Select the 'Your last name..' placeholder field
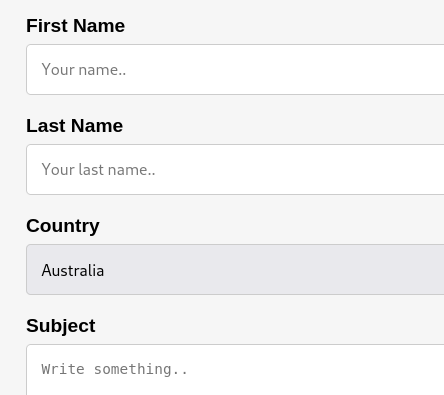 (235, 169)
